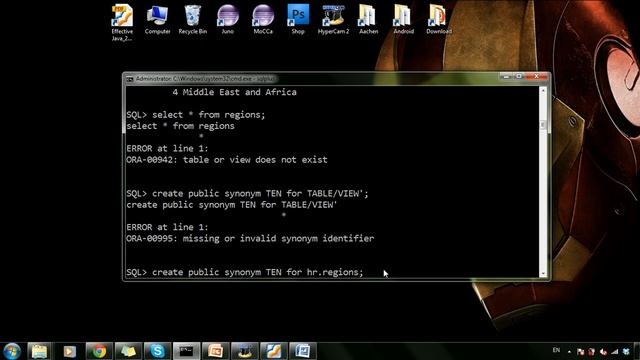Select the Aachen folder on desktop

point(368,20)
